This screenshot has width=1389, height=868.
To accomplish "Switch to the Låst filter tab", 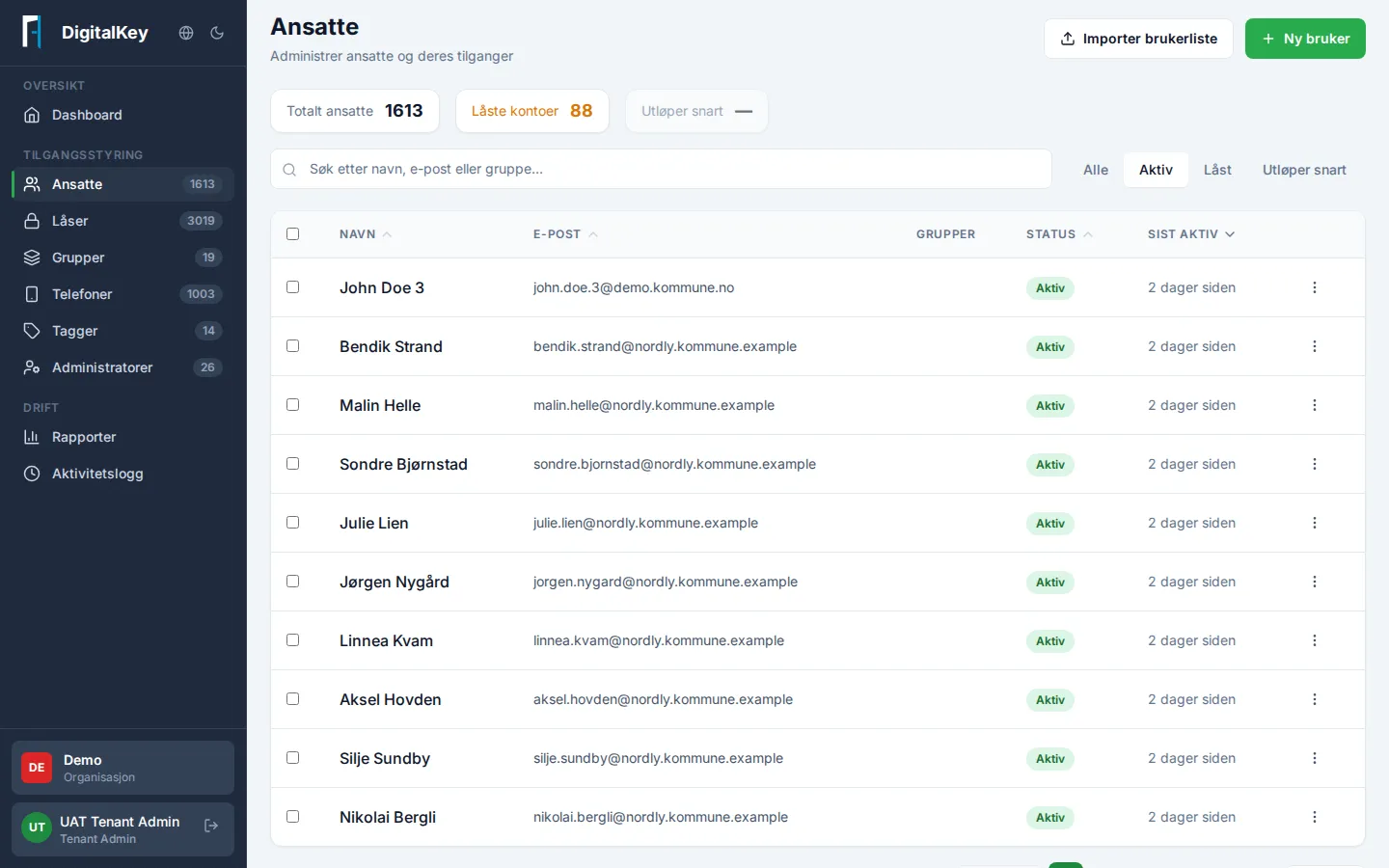I will tap(1217, 170).
